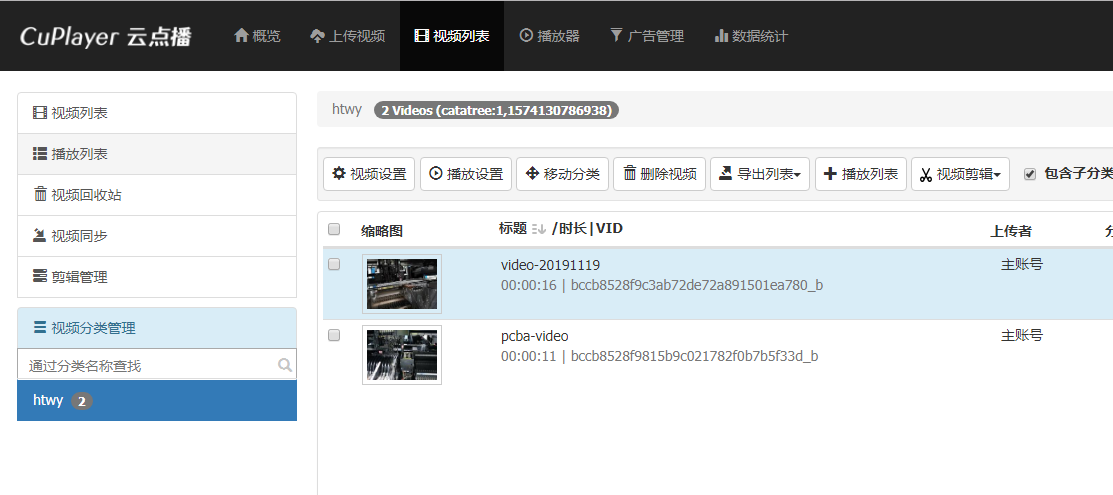The image size is (1113, 495).
Task: Open 视频回收站 recycle bin
Action: click(x=157, y=195)
